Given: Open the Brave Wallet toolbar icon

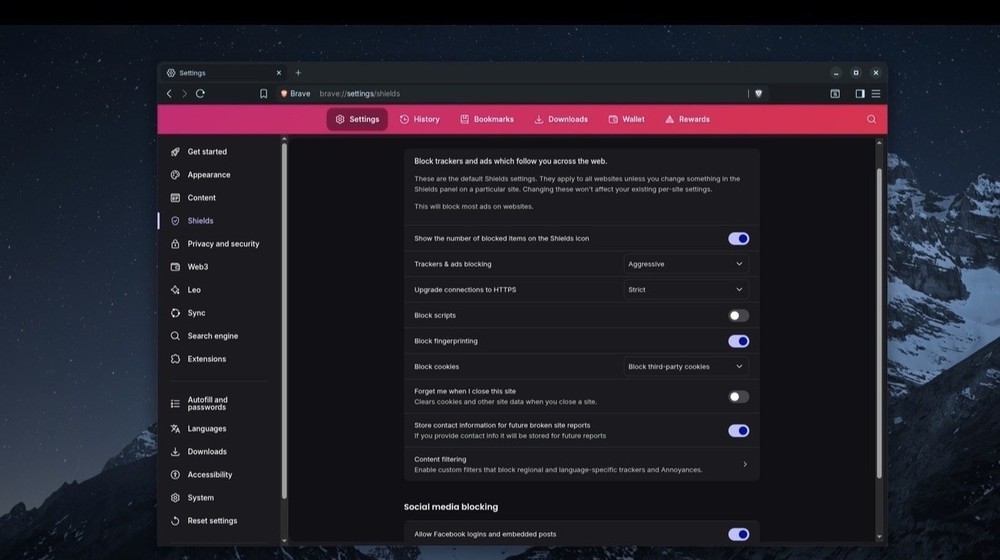Looking at the screenshot, I should pyautogui.click(x=835, y=93).
